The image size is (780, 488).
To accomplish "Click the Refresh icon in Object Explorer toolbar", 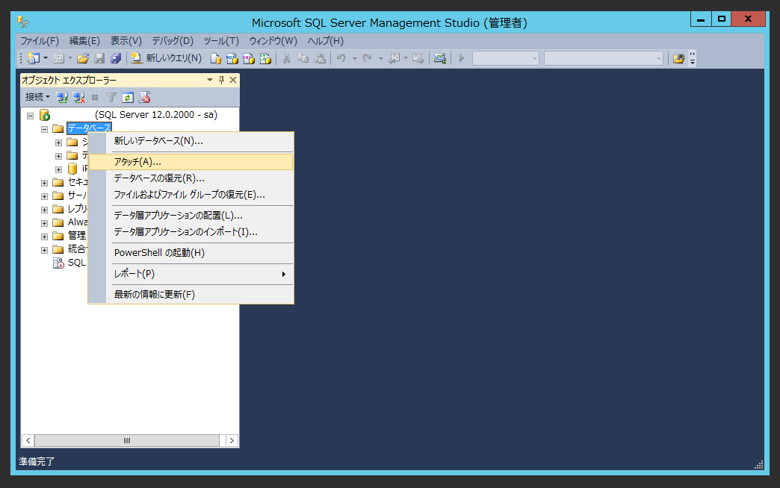I will click(x=128, y=98).
